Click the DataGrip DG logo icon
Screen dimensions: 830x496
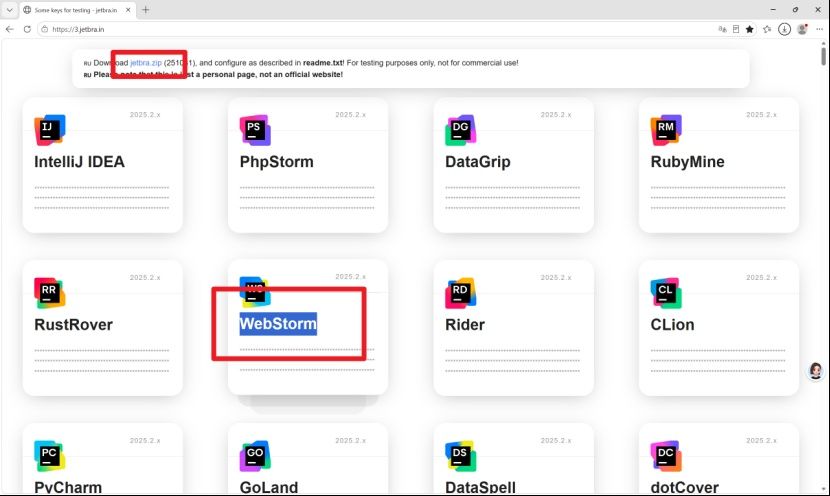click(x=461, y=130)
